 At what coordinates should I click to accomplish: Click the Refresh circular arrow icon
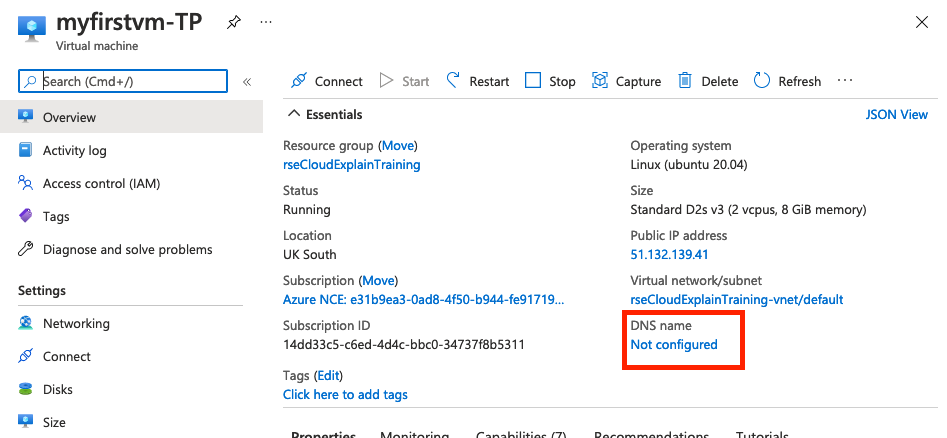point(762,80)
